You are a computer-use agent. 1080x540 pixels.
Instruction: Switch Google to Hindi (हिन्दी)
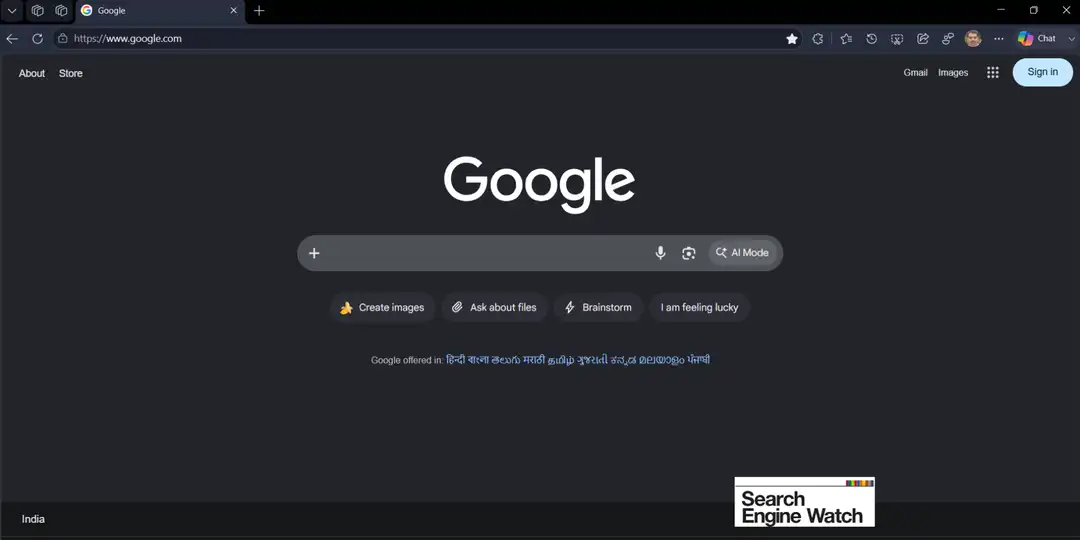(455, 360)
